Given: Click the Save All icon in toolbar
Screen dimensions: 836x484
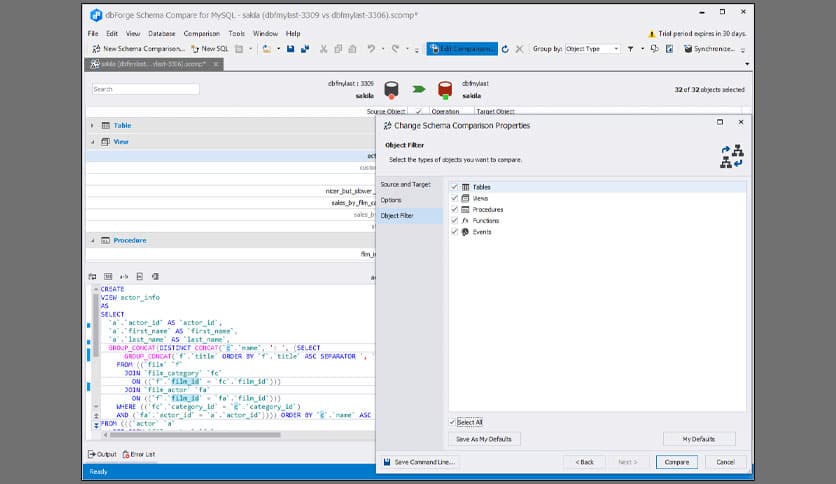Looking at the screenshot, I should [x=305, y=49].
